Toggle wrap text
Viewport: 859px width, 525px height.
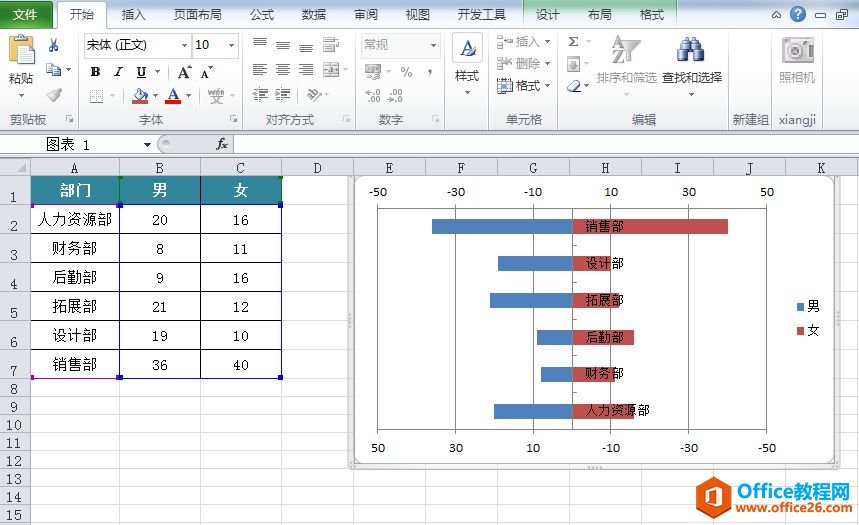tap(331, 44)
